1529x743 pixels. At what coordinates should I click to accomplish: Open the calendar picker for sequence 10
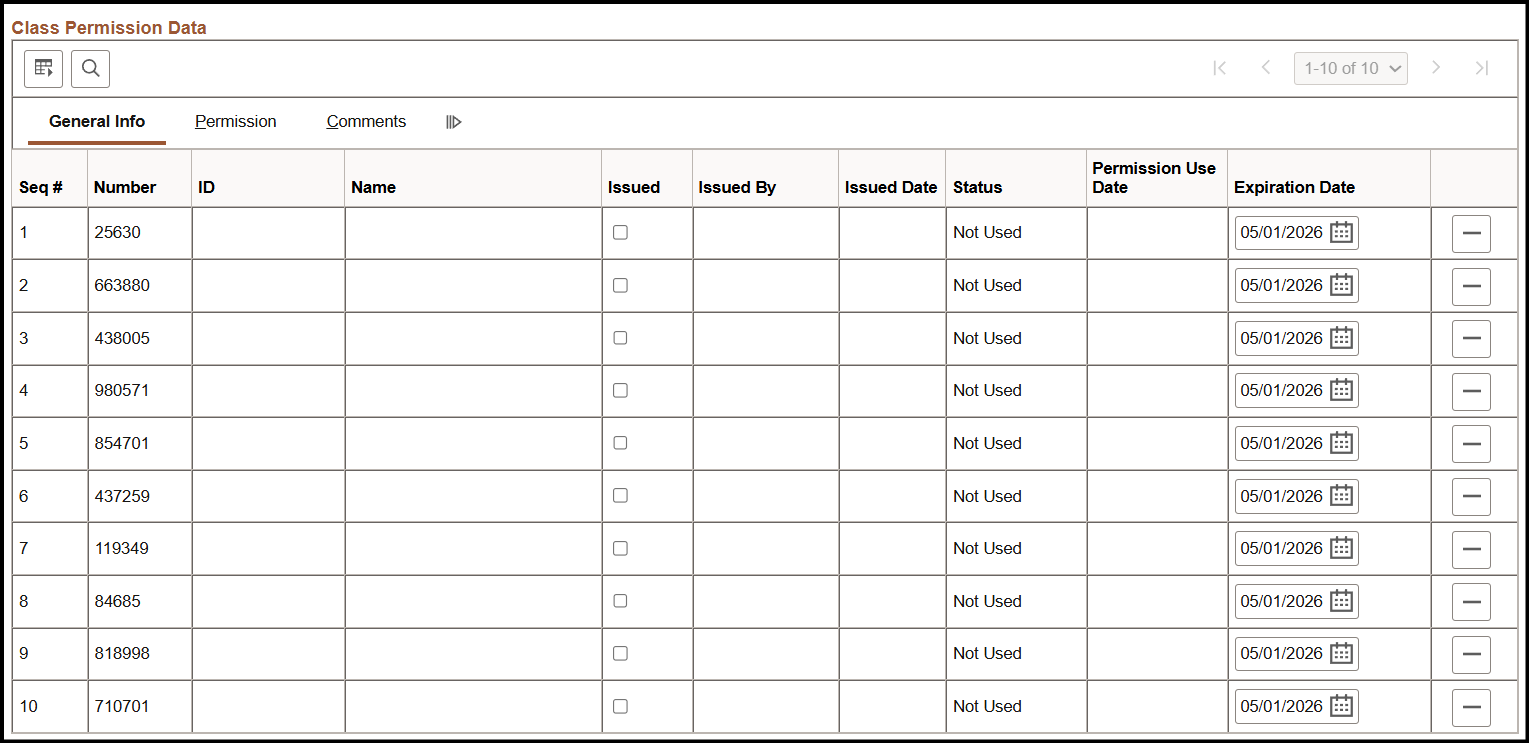(1340, 706)
